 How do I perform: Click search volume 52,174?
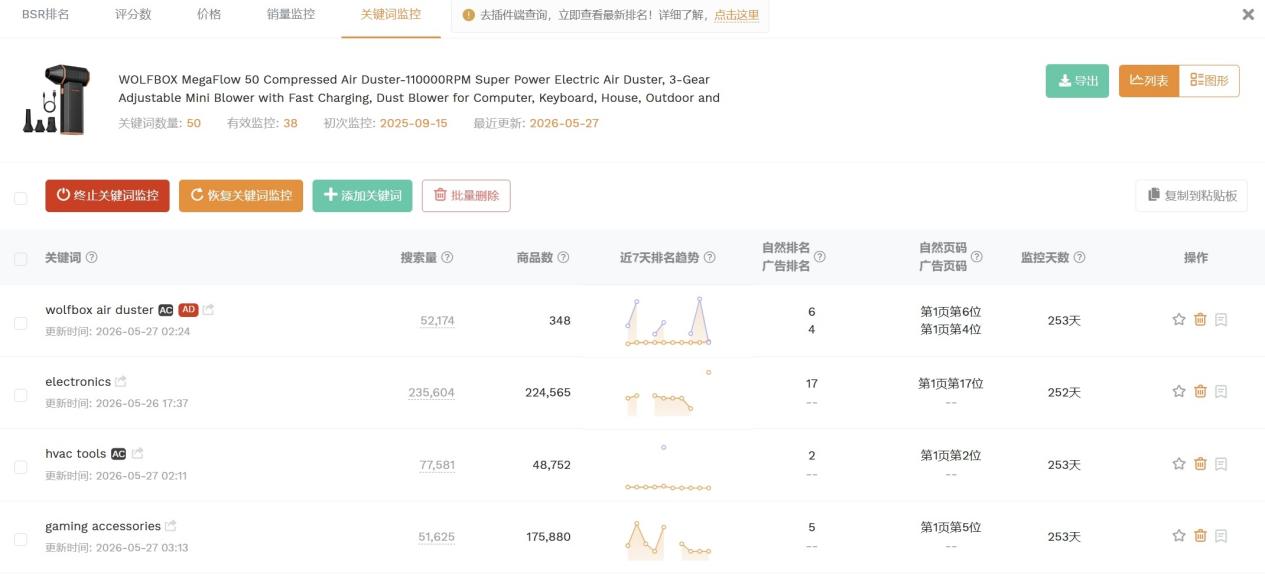(437, 321)
